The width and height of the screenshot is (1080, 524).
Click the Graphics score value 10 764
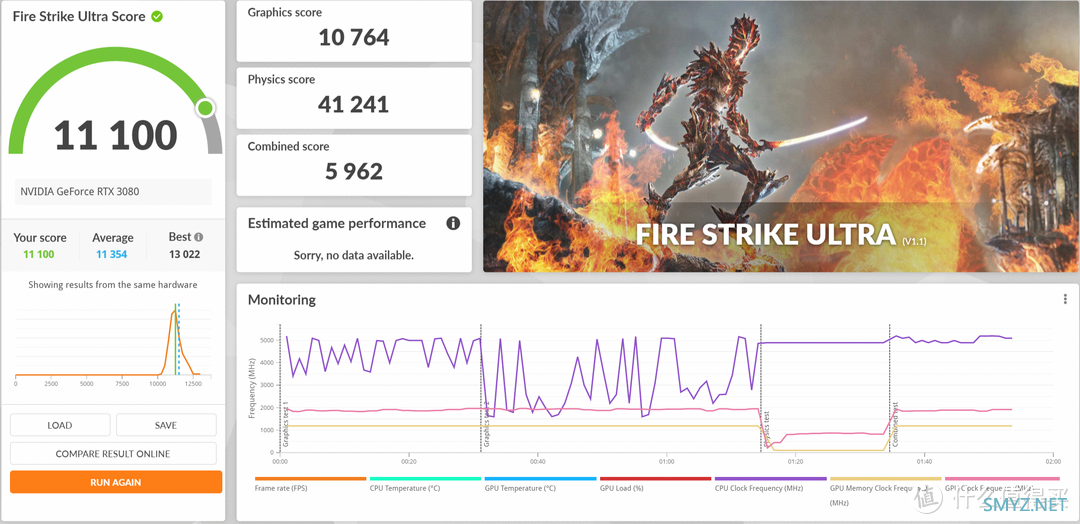(x=354, y=37)
